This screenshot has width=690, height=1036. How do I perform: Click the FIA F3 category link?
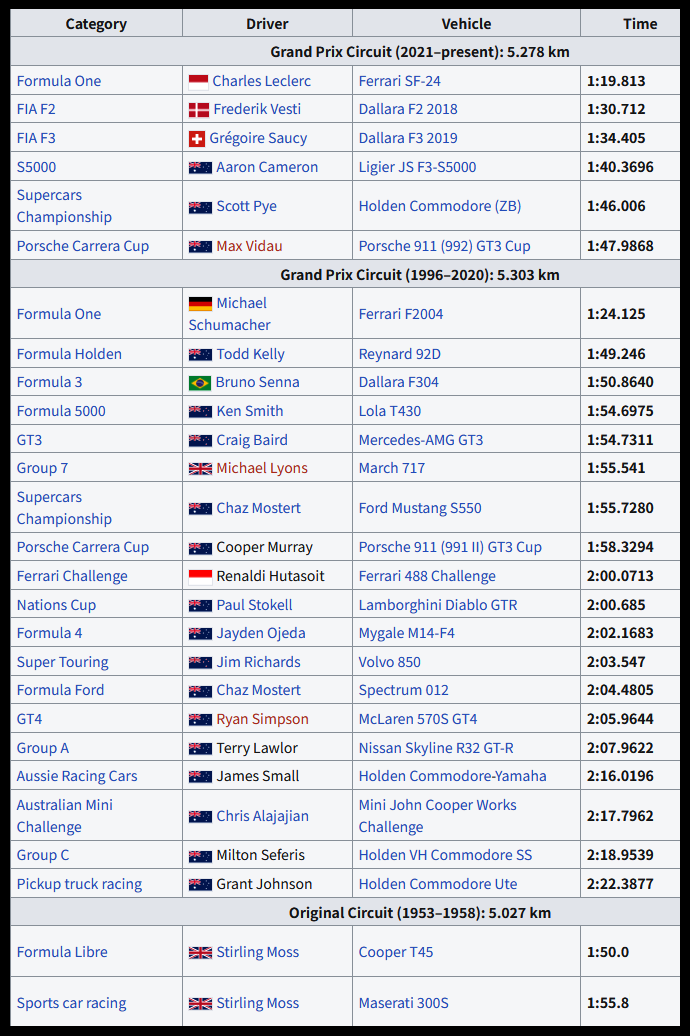[36, 138]
